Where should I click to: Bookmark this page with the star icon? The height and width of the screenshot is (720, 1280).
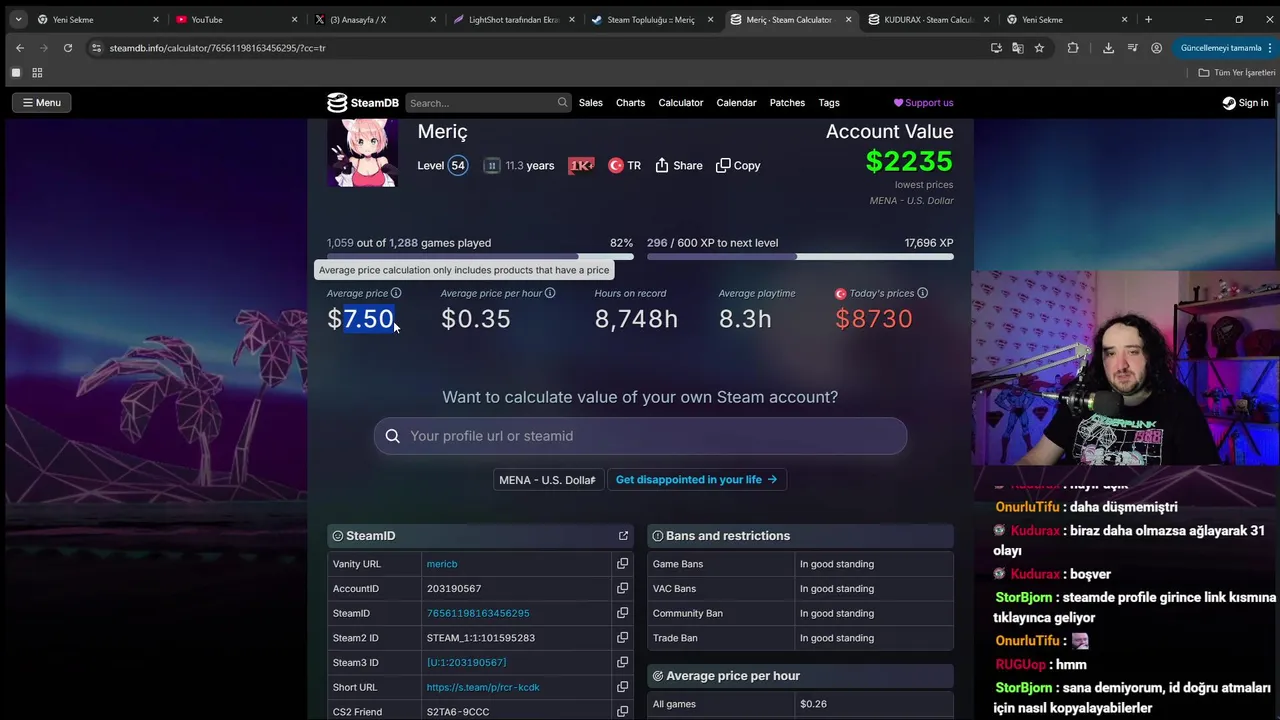pos(1039,48)
